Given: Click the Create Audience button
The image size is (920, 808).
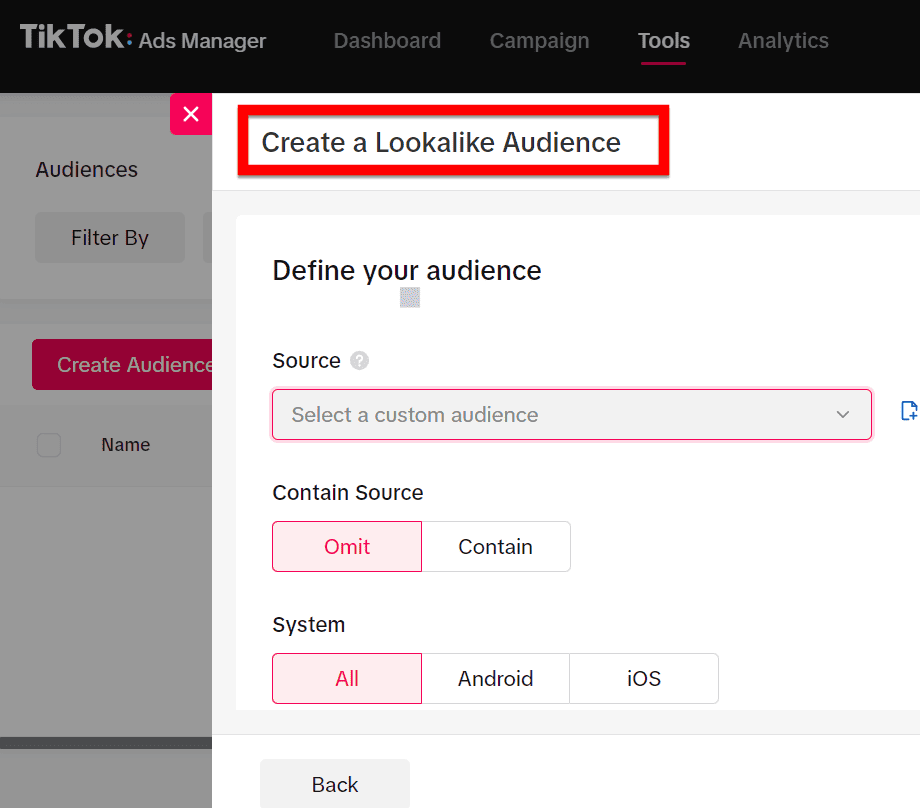Looking at the screenshot, I should (x=122, y=364).
